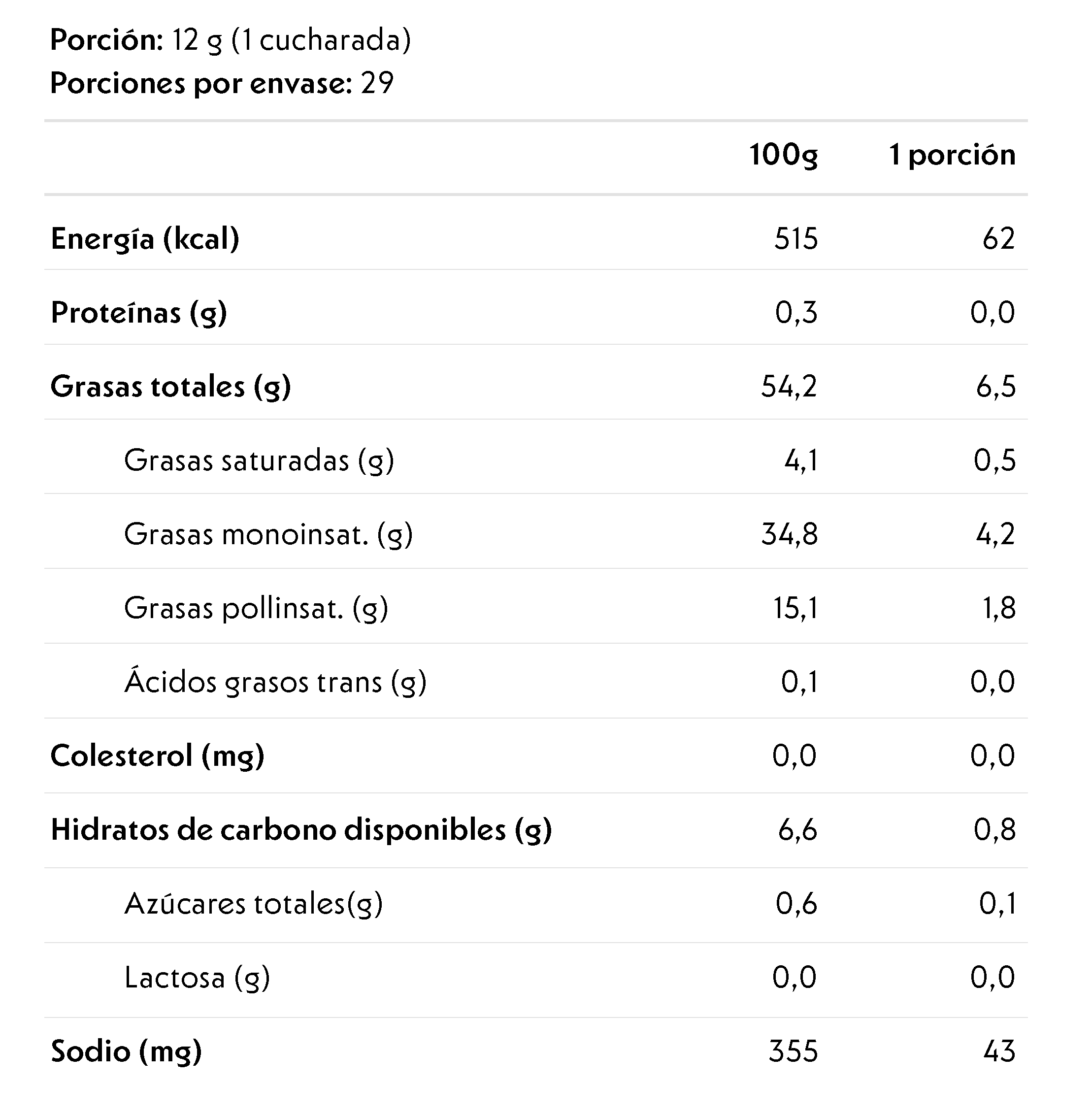Select the Grasas saturadas (g) label
This screenshot has height=1115, width=1092.
coord(259,460)
